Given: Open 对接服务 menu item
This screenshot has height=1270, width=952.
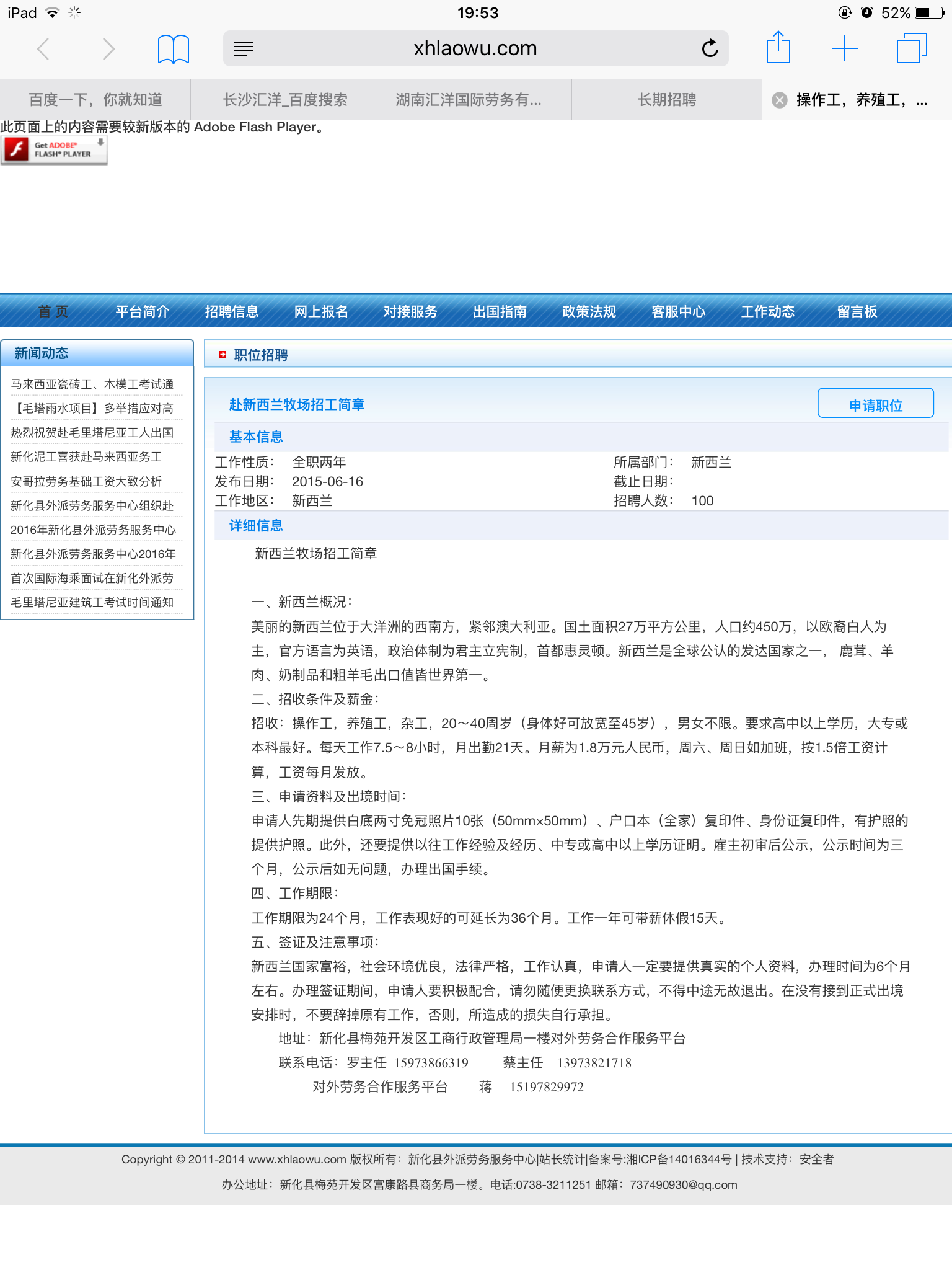Looking at the screenshot, I should (x=410, y=311).
